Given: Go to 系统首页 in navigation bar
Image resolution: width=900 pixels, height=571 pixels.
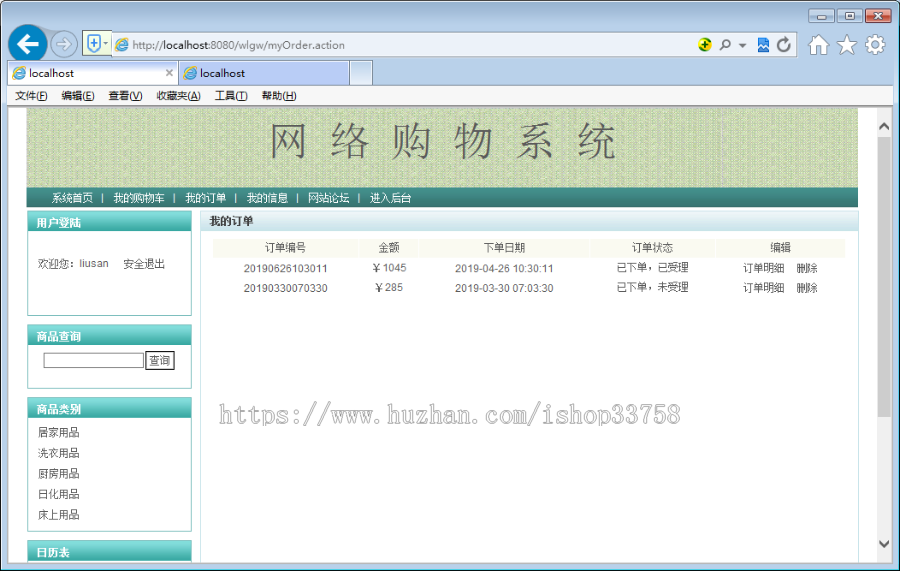Looking at the screenshot, I should coord(72,198).
